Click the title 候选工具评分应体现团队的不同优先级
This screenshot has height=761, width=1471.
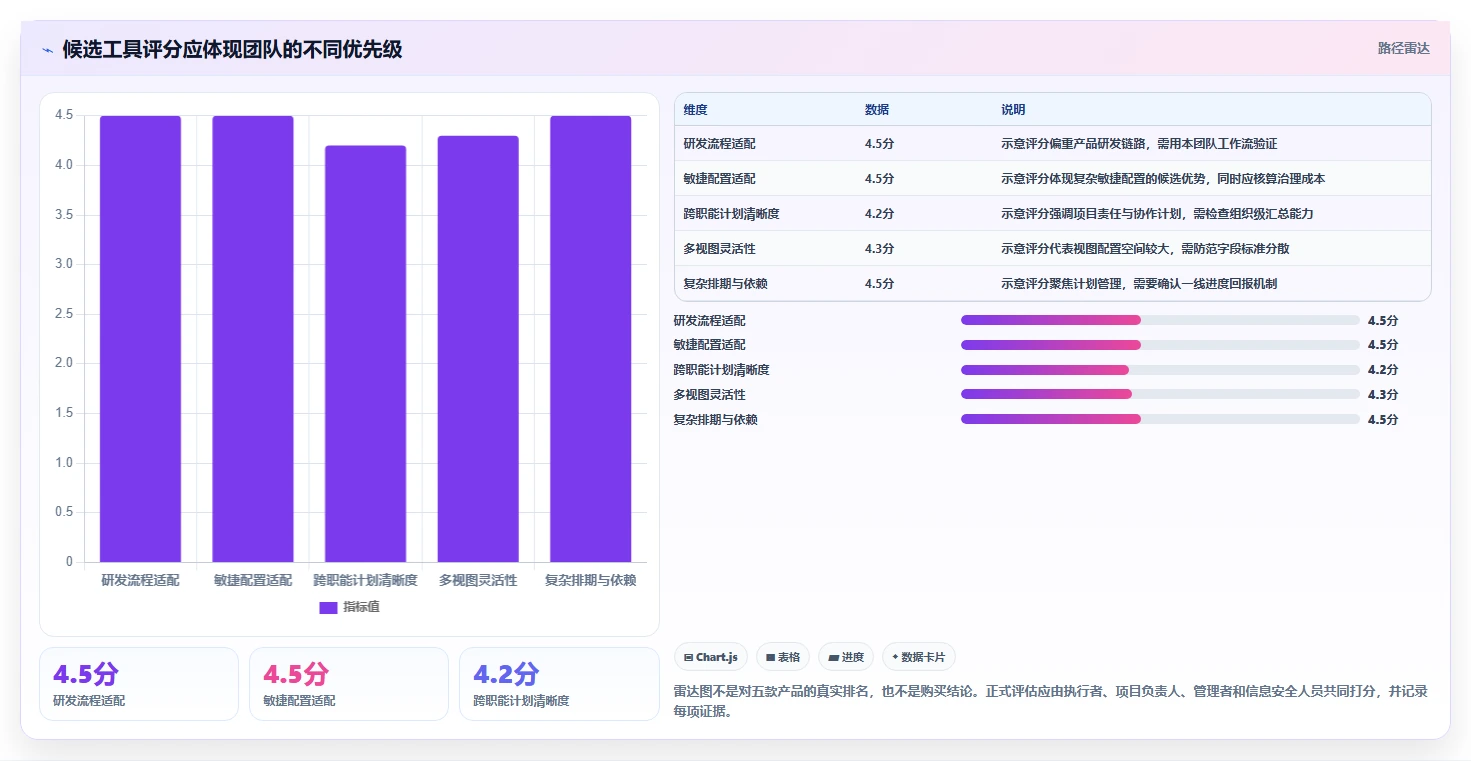tap(232, 49)
